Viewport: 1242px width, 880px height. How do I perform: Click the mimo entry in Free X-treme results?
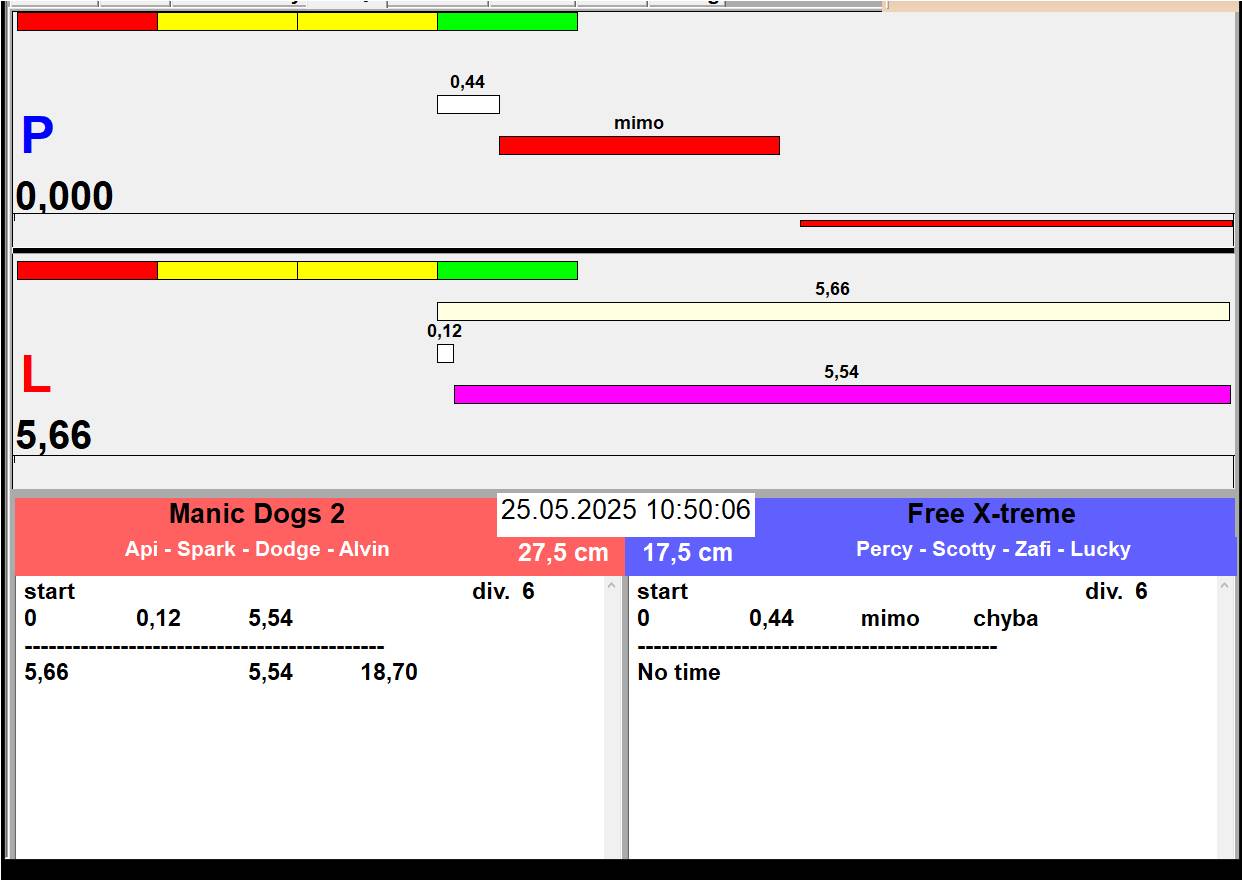coord(890,619)
